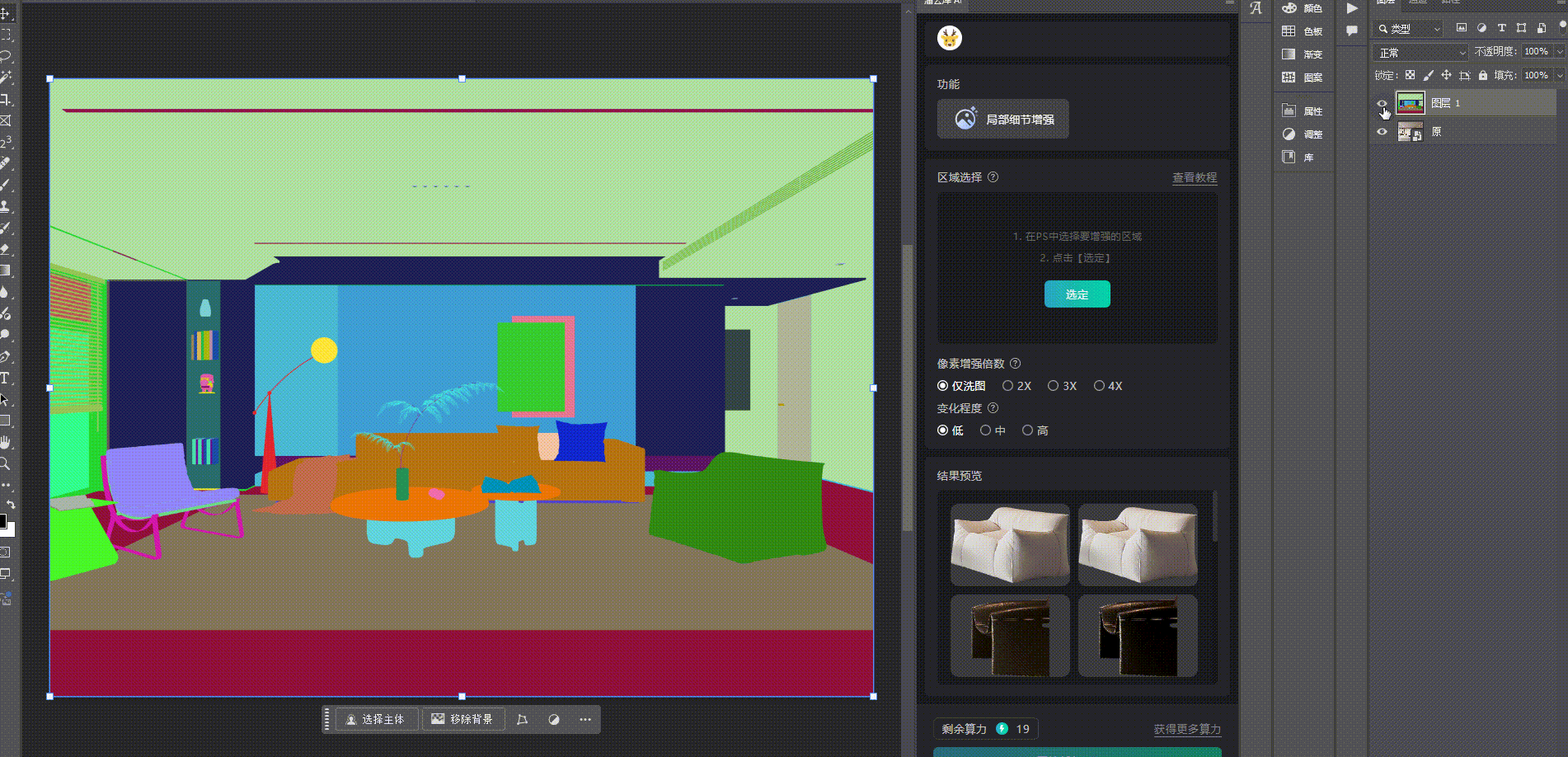Open the contextual bar three-dot menu
The width and height of the screenshot is (1568, 757).
pos(585,719)
